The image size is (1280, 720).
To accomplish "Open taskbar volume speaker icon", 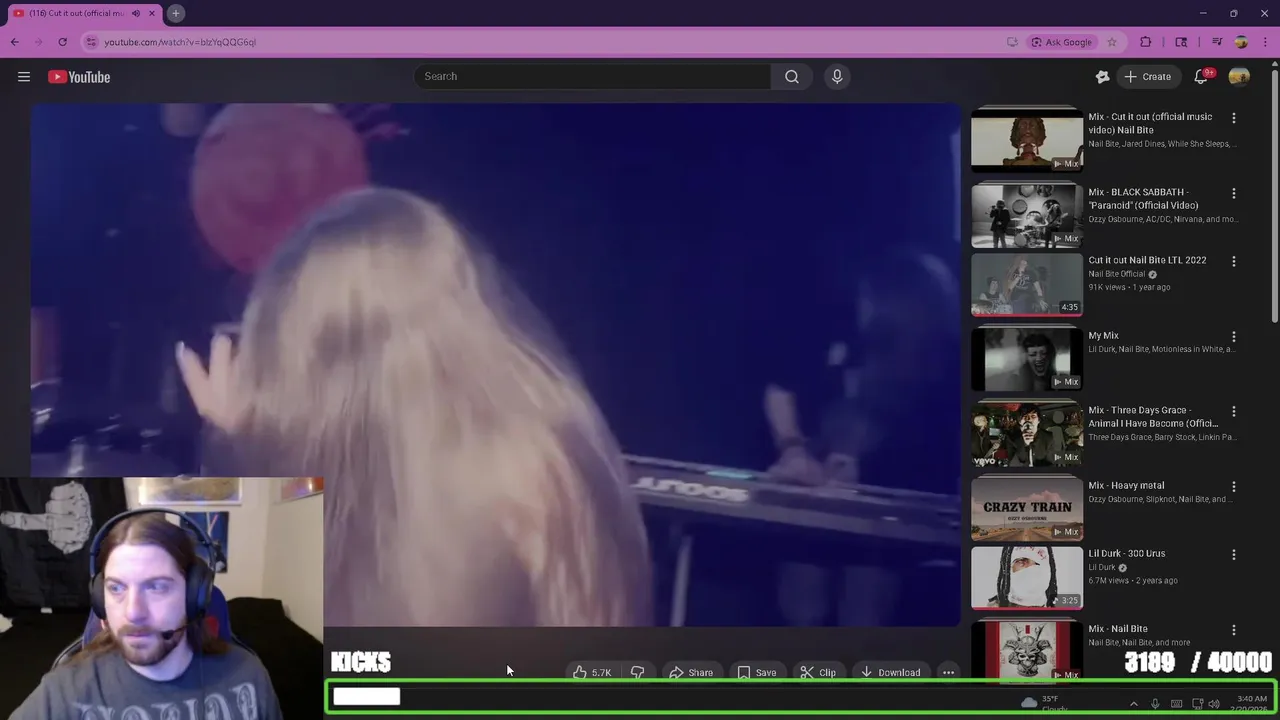I will click(x=1214, y=704).
